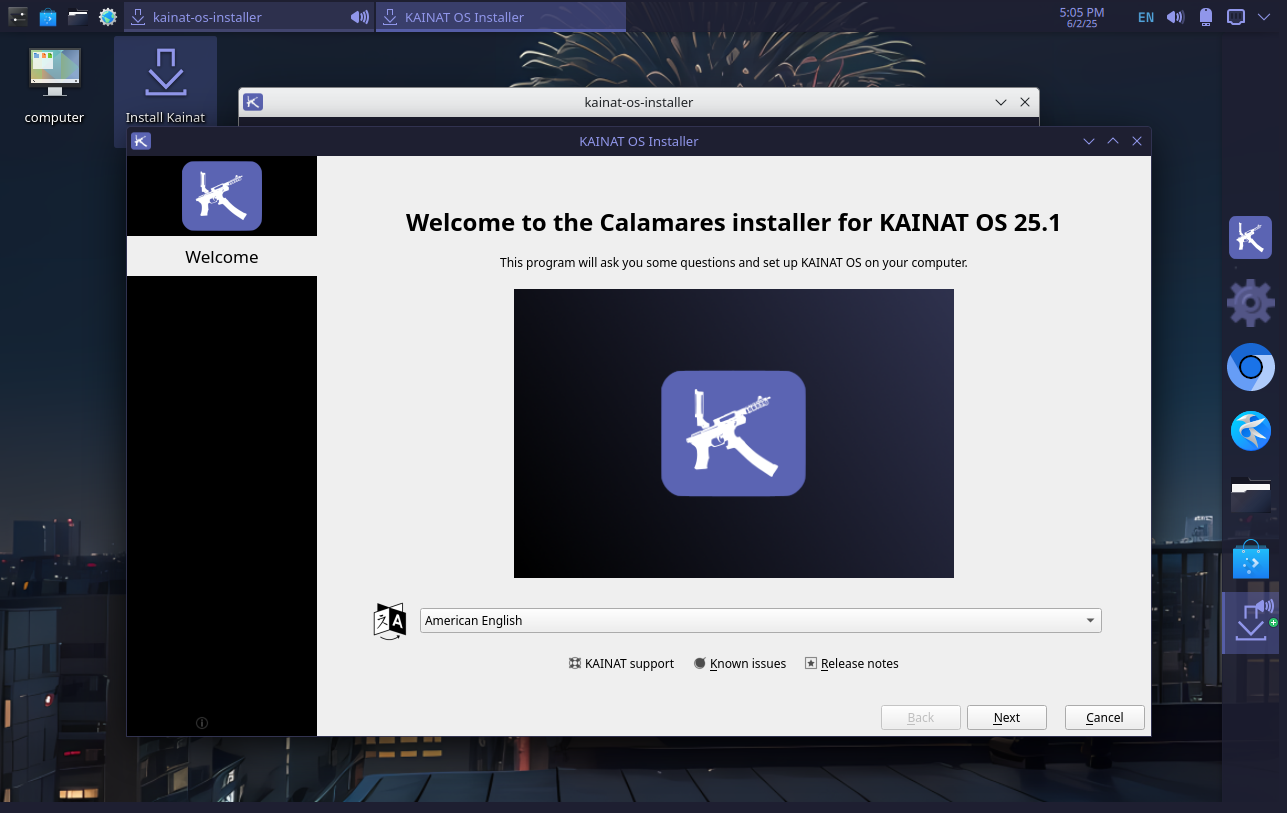Open the file manager from the top panel
Image resolution: width=1287 pixels, height=813 pixels.
(78, 17)
